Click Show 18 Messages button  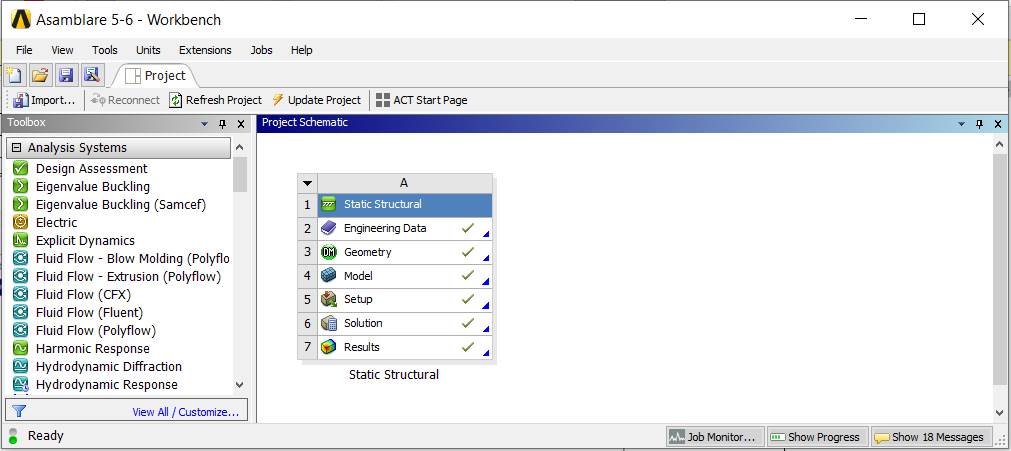click(931, 437)
